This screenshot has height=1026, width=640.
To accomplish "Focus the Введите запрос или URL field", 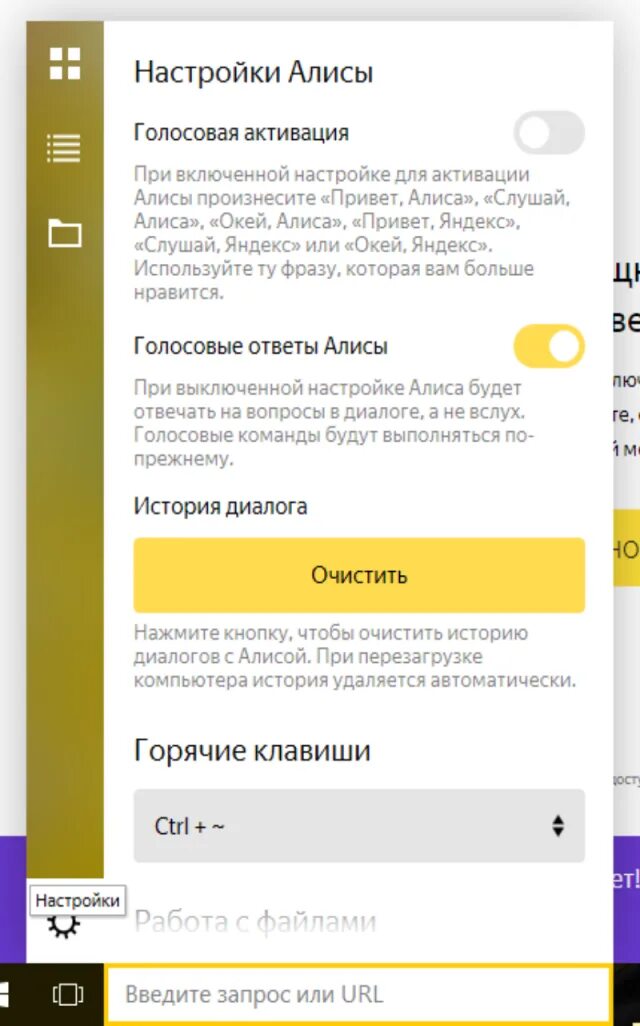I will [358, 995].
